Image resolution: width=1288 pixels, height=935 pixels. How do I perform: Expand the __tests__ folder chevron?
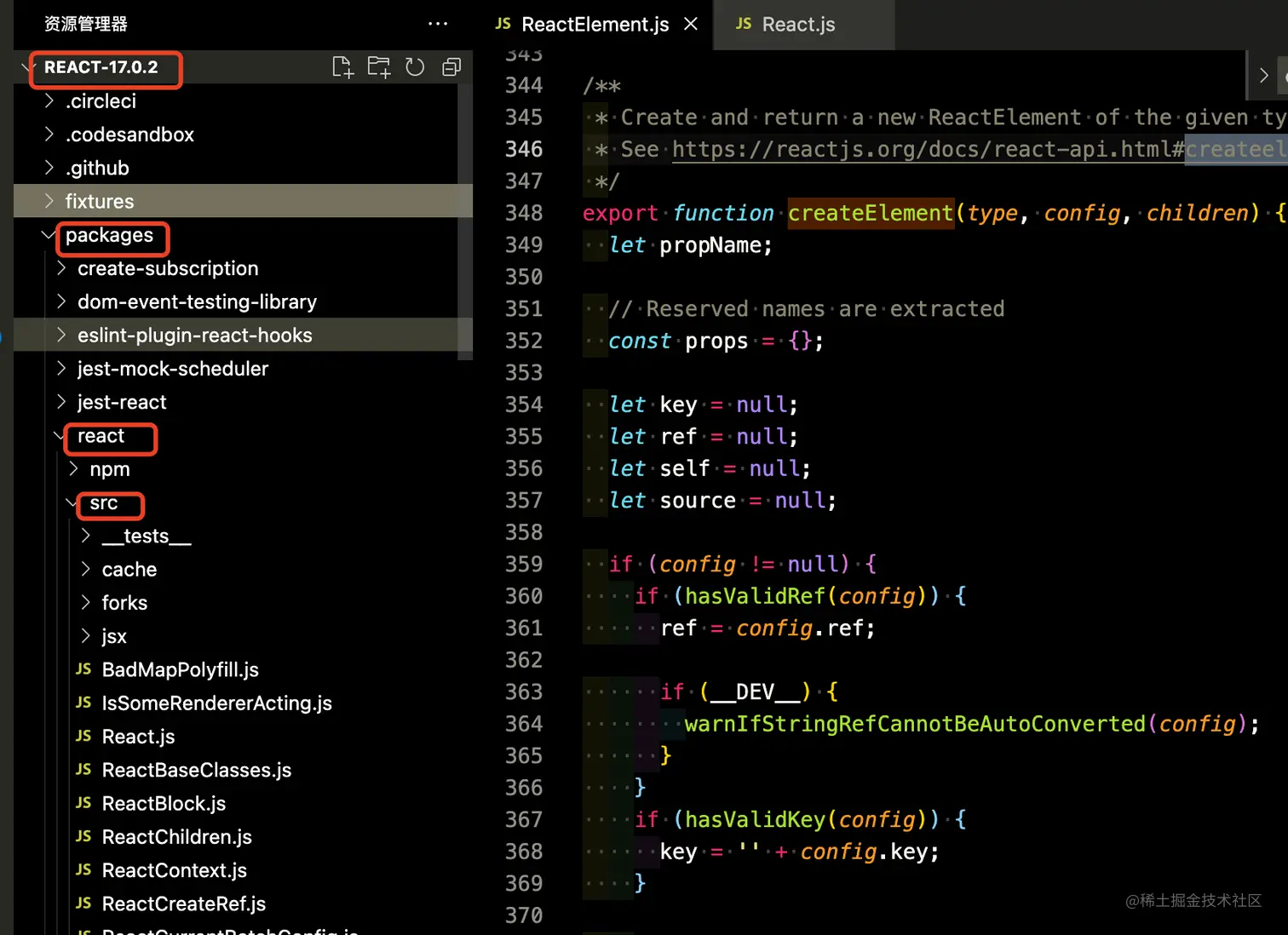pyautogui.click(x=86, y=536)
